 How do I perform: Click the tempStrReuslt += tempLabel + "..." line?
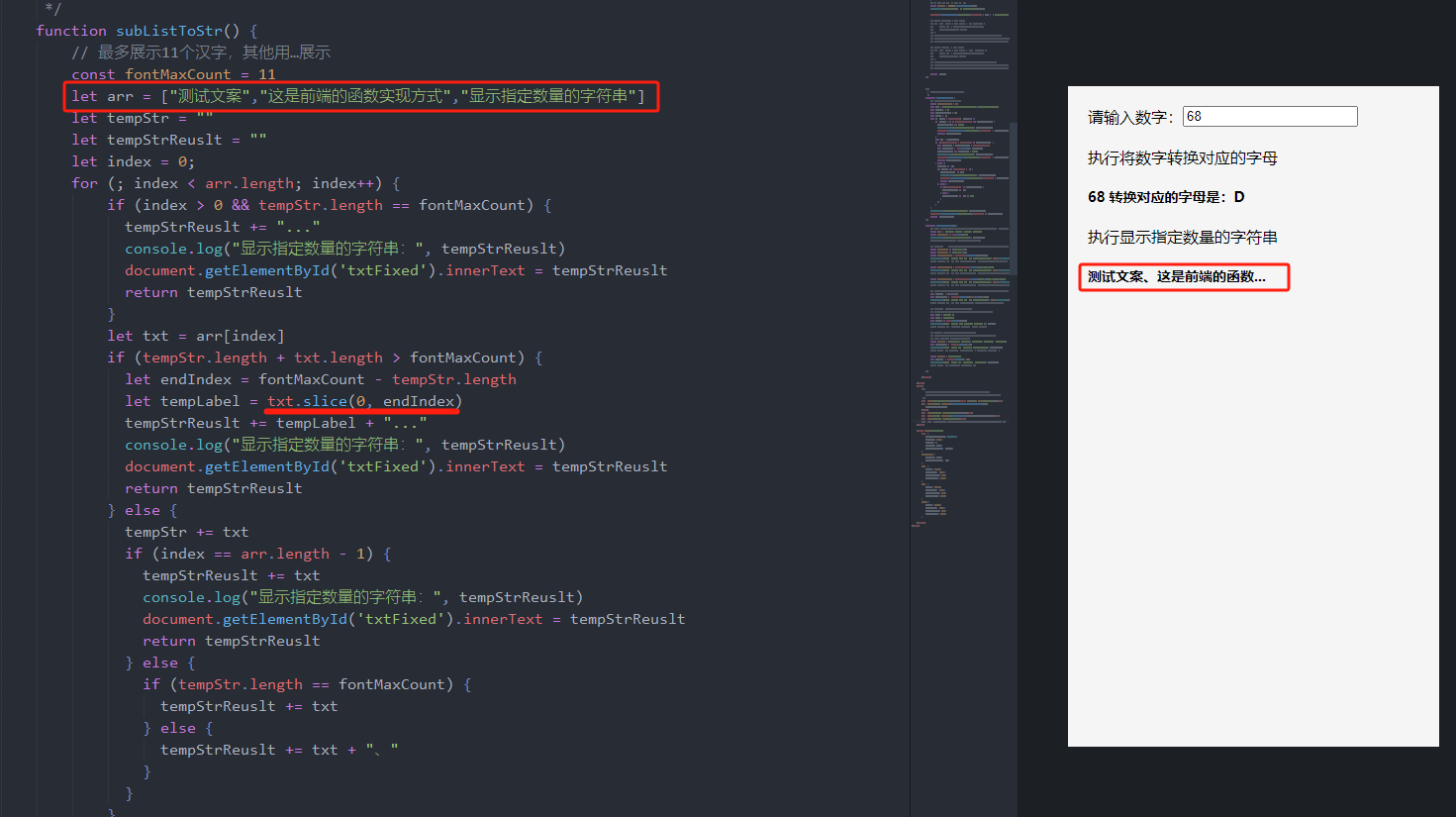[x=276, y=423]
